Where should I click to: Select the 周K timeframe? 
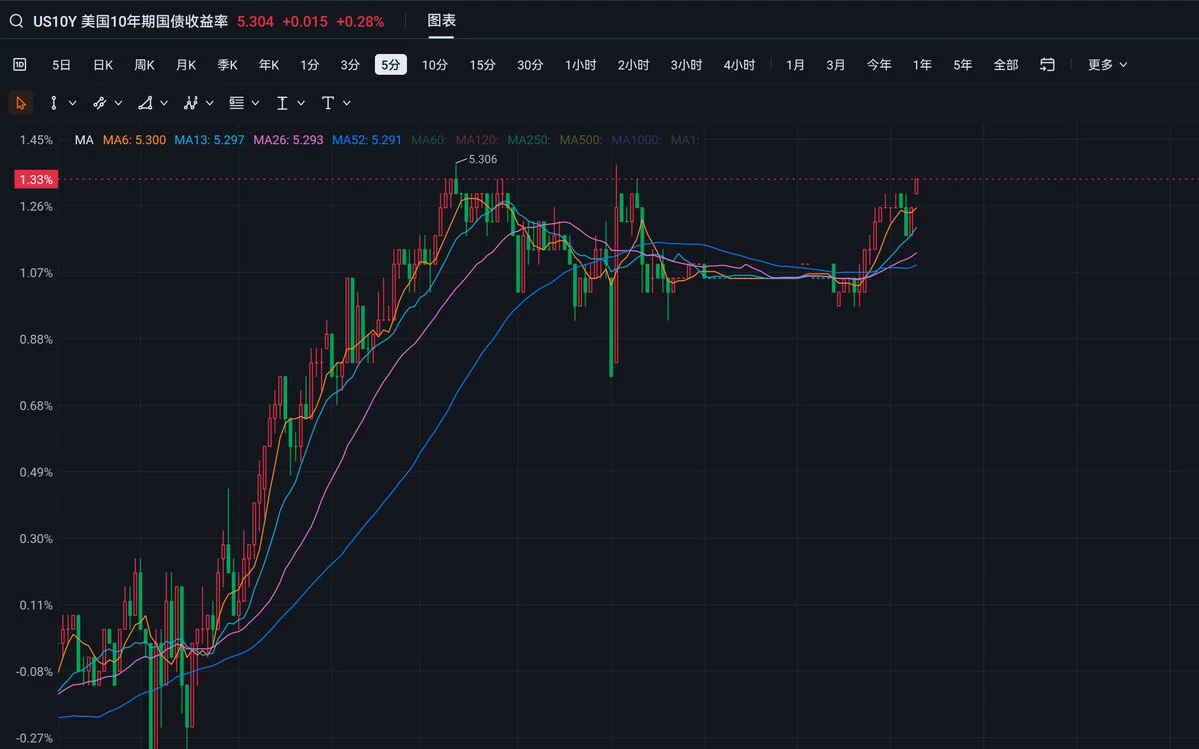145,65
